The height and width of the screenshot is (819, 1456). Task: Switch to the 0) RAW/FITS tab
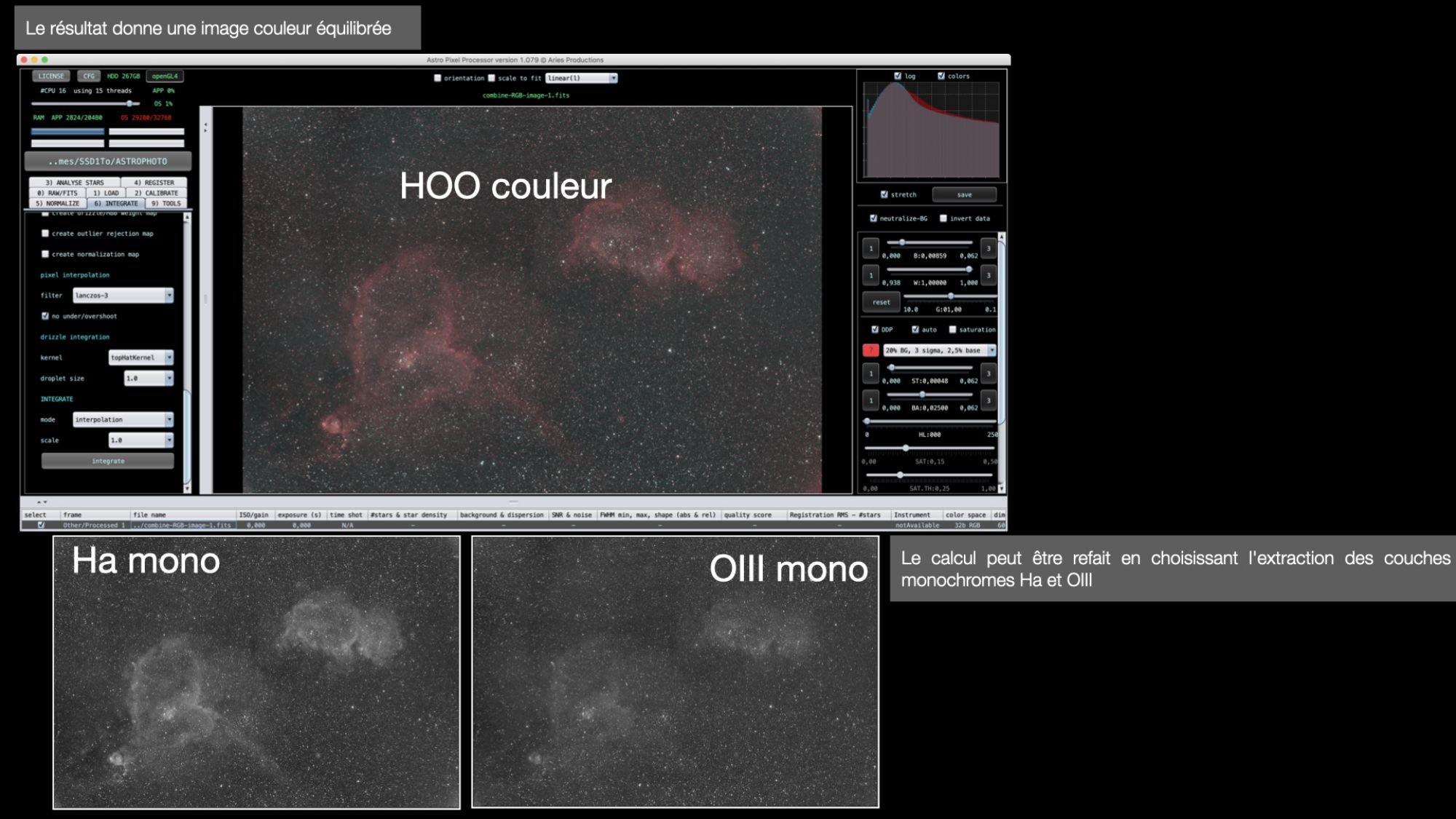(x=58, y=193)
